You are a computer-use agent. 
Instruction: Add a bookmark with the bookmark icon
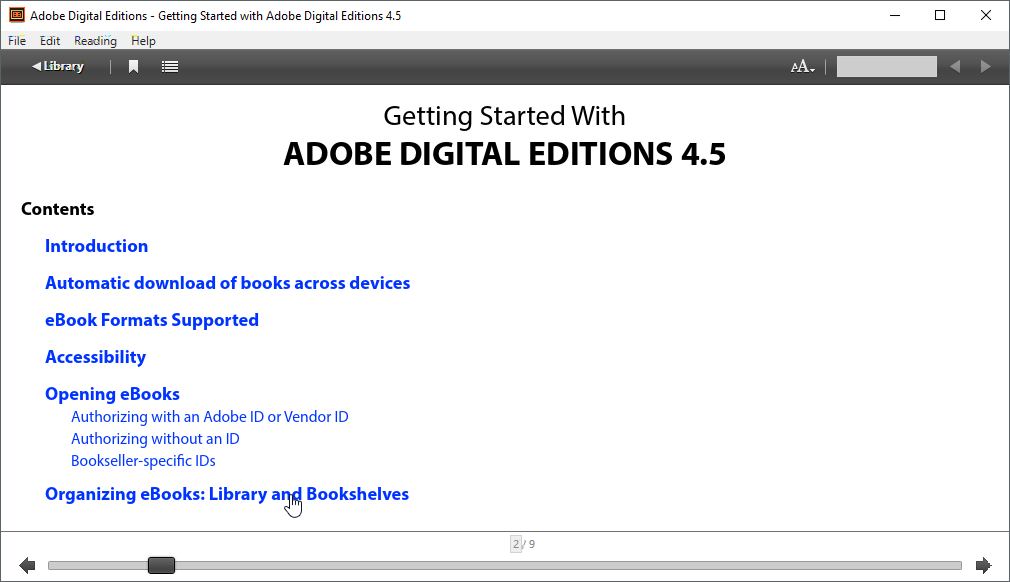(x=133, y=66)
